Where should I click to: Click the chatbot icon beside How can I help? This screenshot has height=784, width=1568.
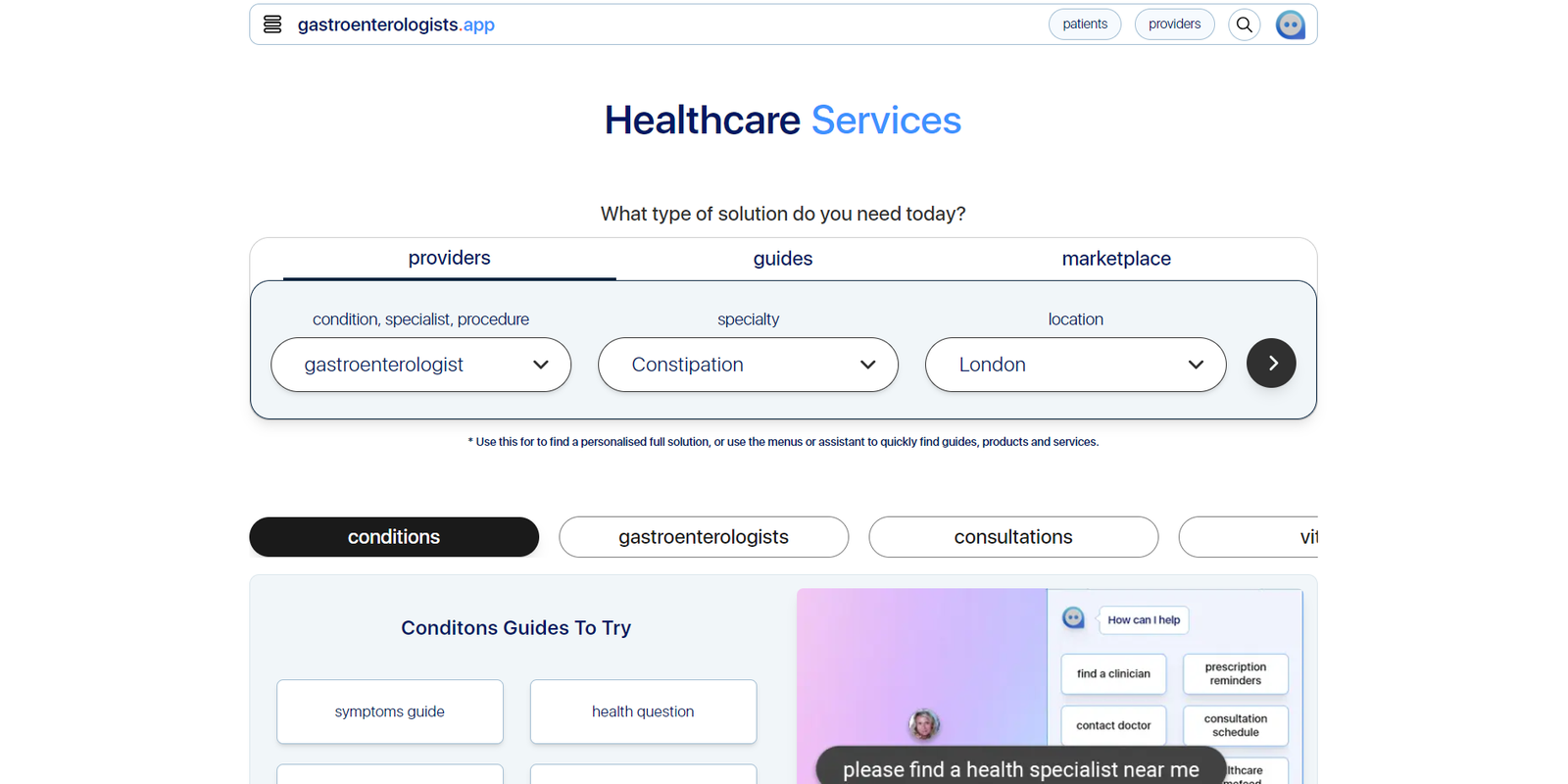coord(1074,617)
